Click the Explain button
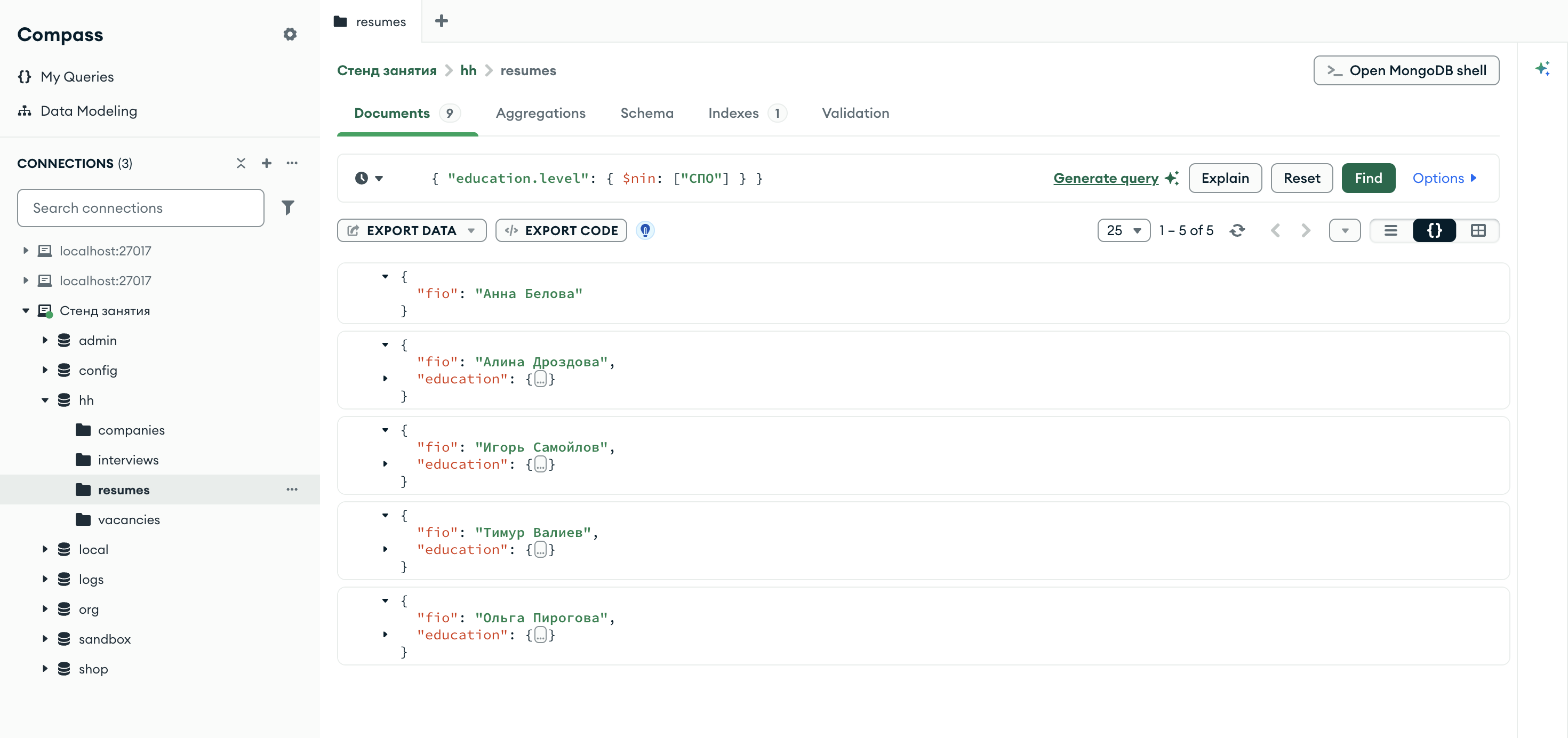1568x738 pixels. point(1225,178)
